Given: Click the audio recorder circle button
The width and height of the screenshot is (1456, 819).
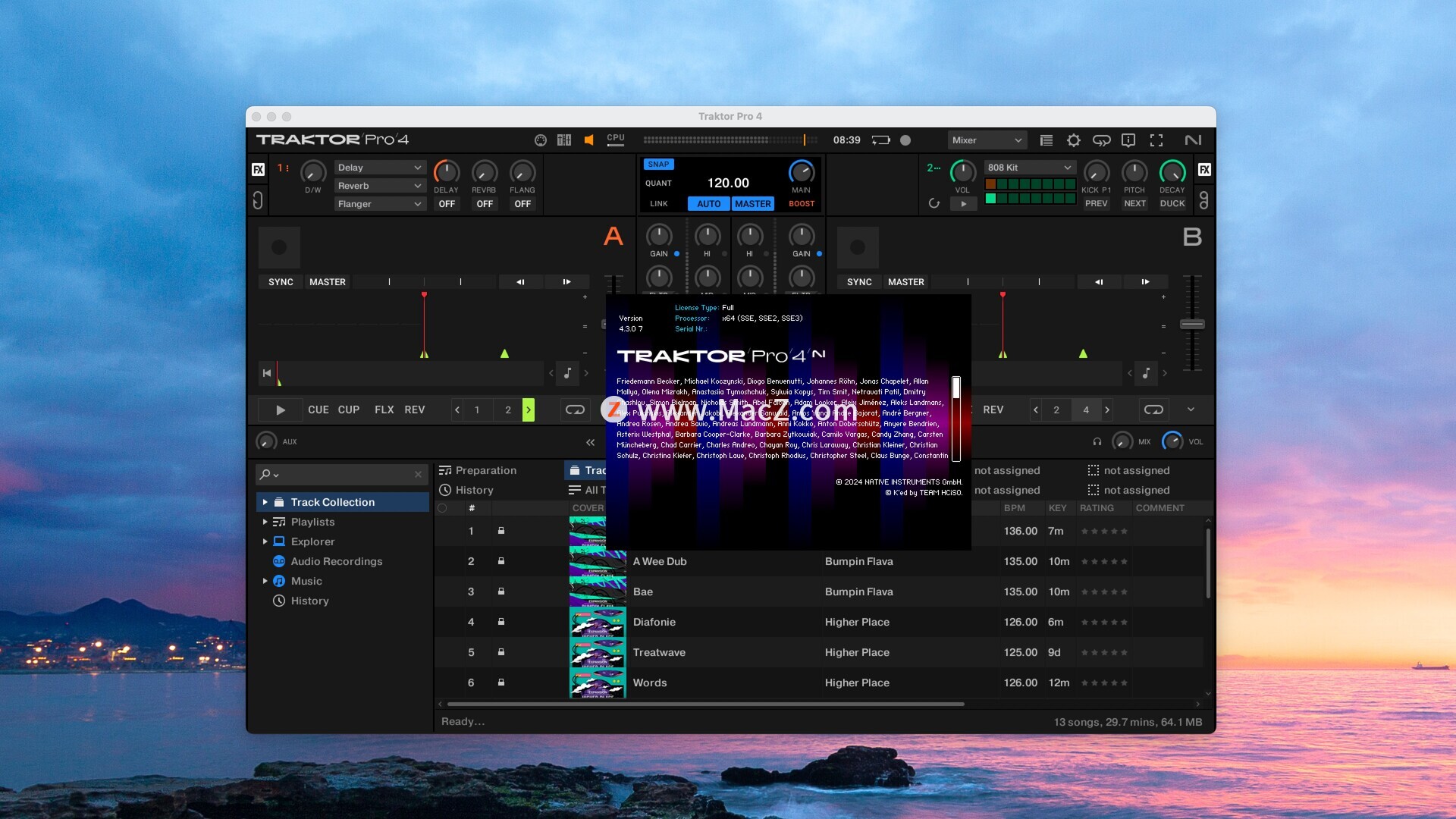Looking at the screenshot, I should point(905,140).
